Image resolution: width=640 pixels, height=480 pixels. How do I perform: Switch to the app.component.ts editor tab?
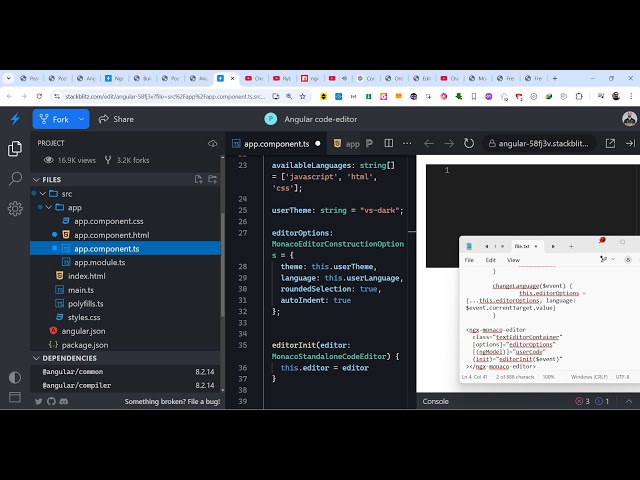[273, 143]
